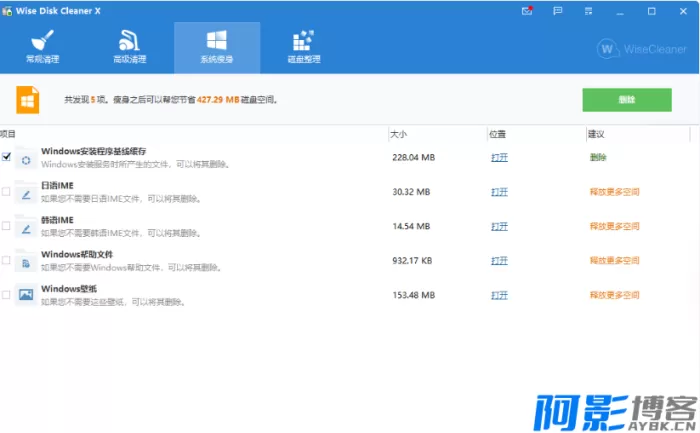This screenshot has height=433, width=700.
Task: Click the WiseCleaner logo
Action: coord(642,49)
